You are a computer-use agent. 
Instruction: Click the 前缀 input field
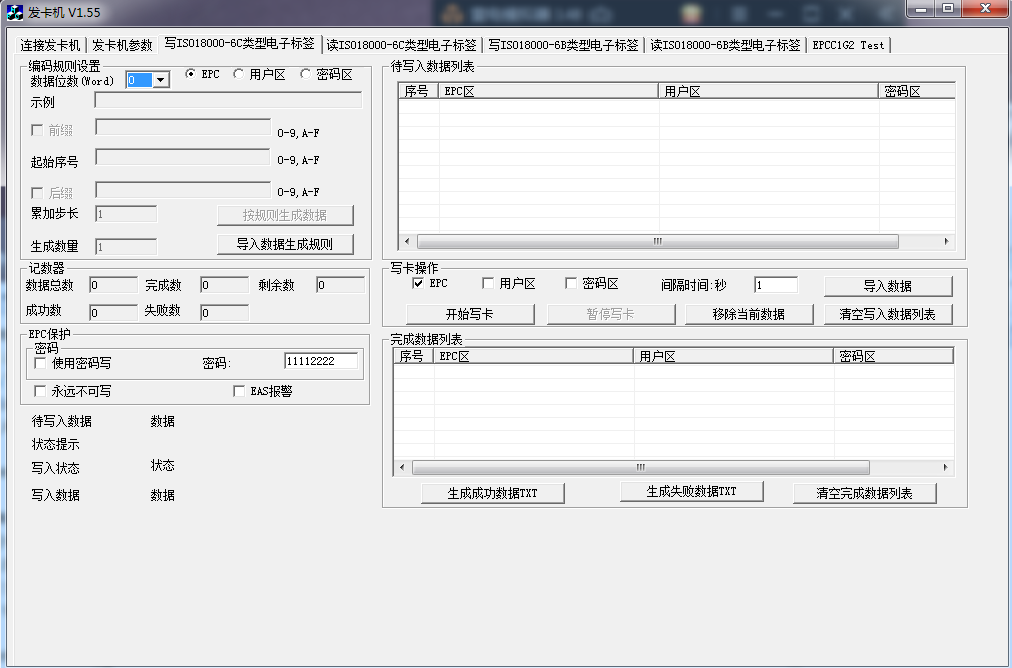coord(183,127)
